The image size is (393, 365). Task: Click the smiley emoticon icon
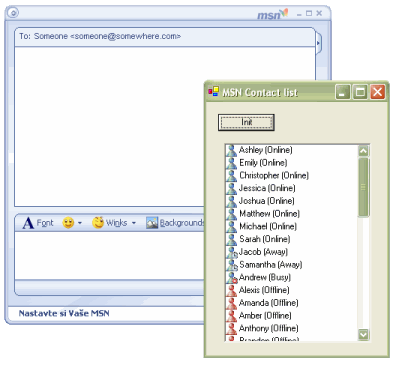click(68, 223)
